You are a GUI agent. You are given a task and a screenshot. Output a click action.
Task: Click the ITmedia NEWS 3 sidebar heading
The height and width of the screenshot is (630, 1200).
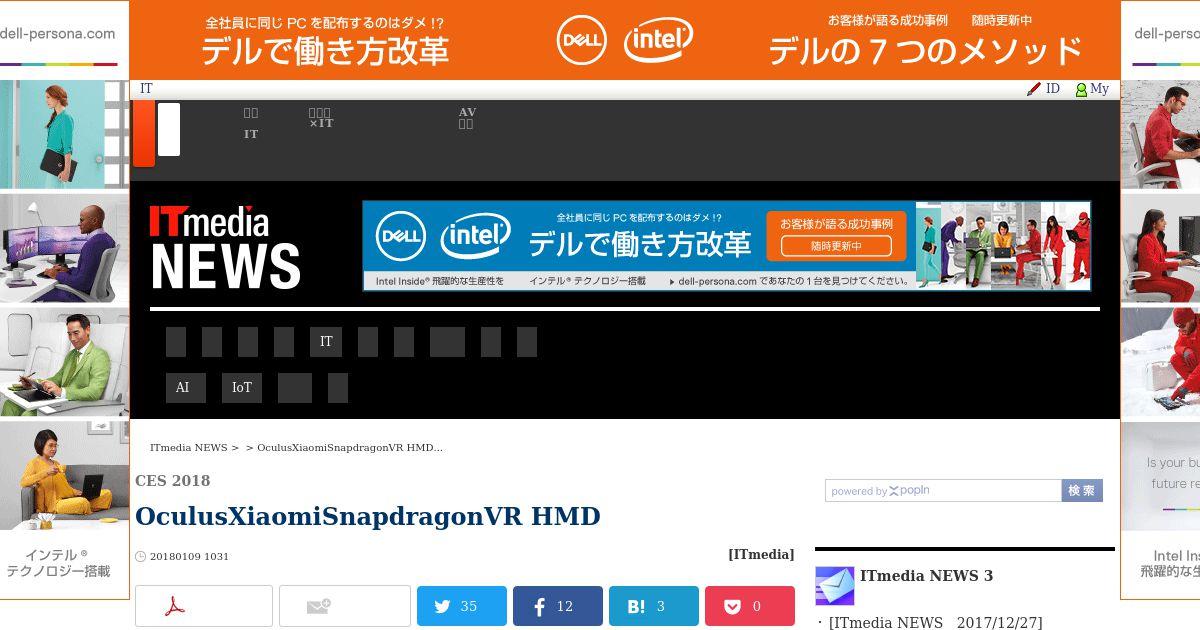(x=926, y=576)
